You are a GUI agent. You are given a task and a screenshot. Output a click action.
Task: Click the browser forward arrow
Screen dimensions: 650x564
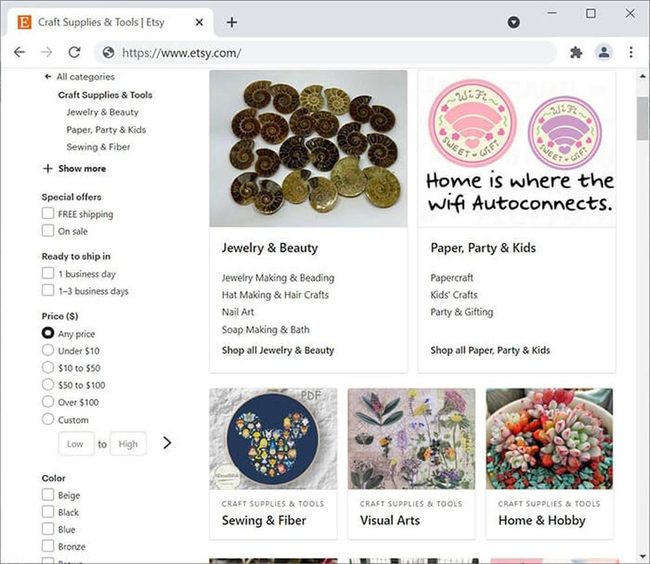pos(47,52)
